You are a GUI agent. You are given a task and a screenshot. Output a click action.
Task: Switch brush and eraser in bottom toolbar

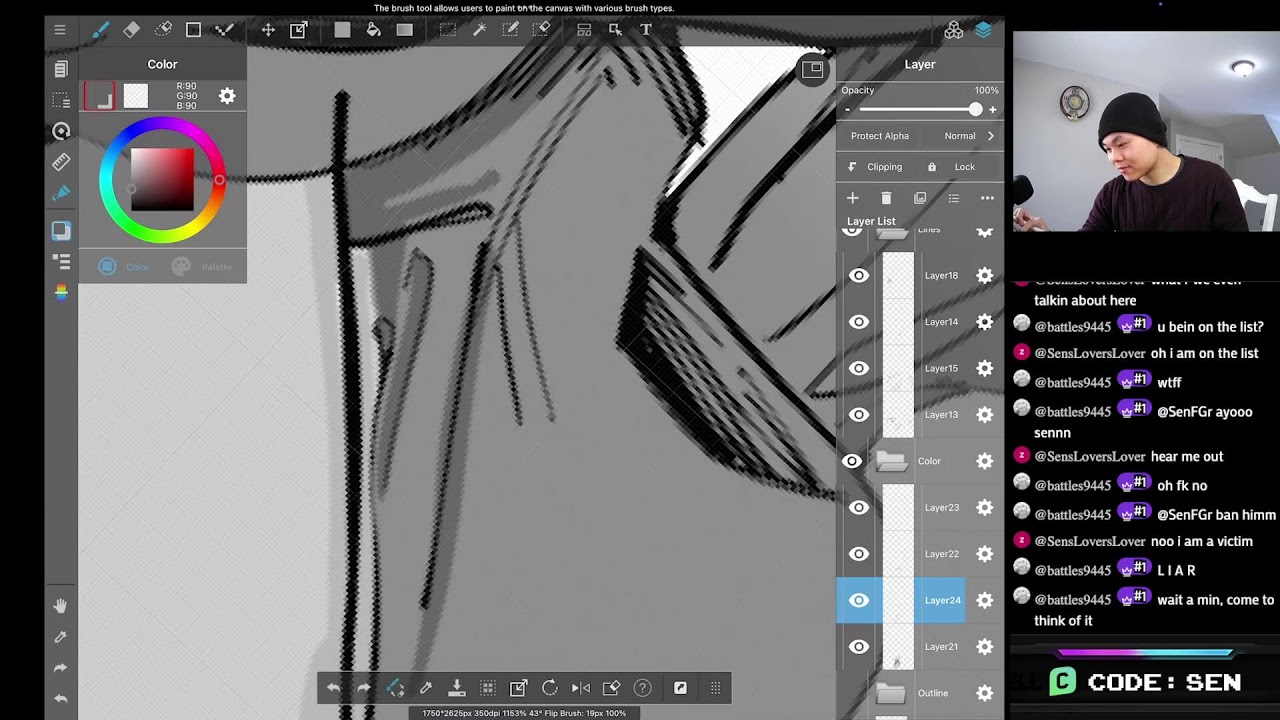click(395, 688)
